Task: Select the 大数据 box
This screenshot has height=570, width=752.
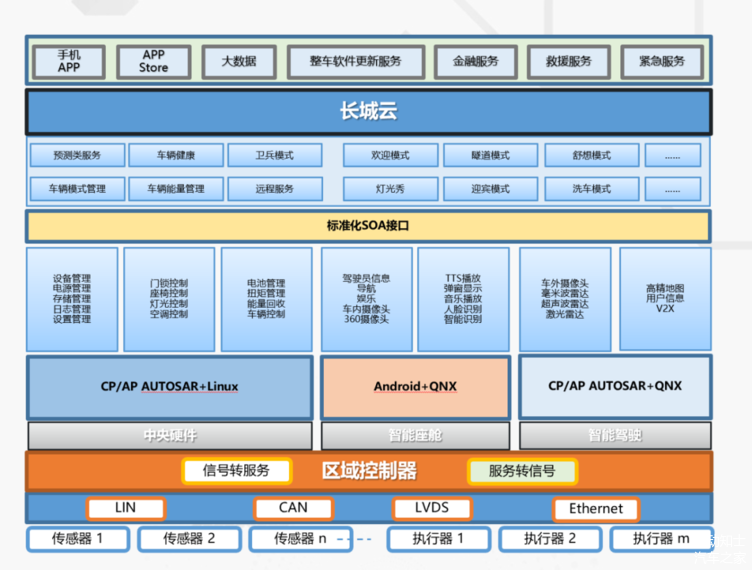Action: [238, 61]
